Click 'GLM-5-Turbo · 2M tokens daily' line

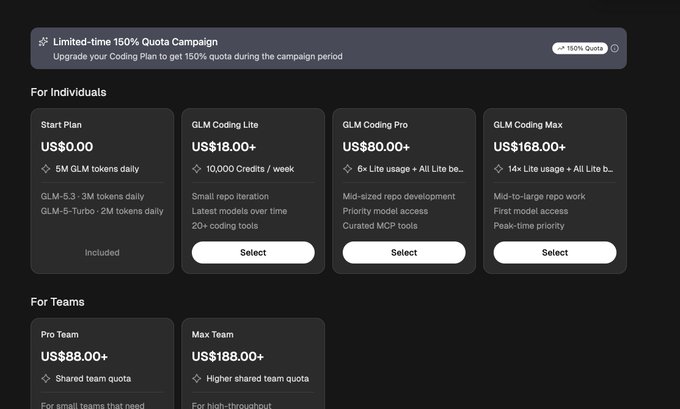tap(102, 211)
